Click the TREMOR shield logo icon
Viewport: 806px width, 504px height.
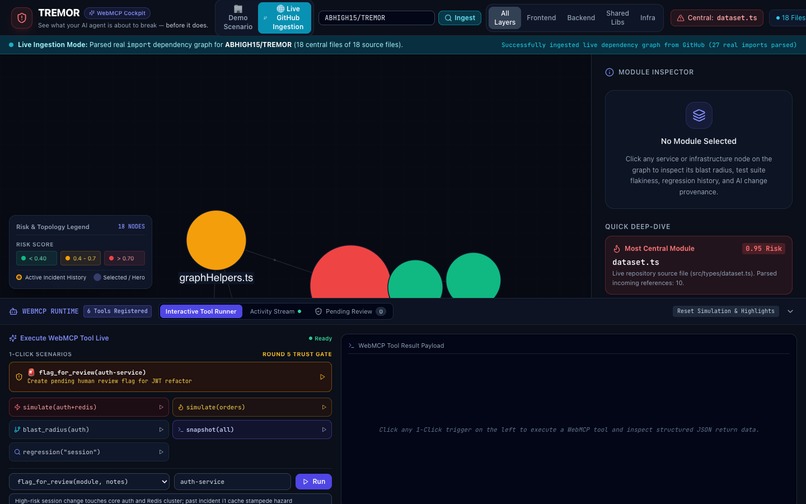tap(22, 18)
